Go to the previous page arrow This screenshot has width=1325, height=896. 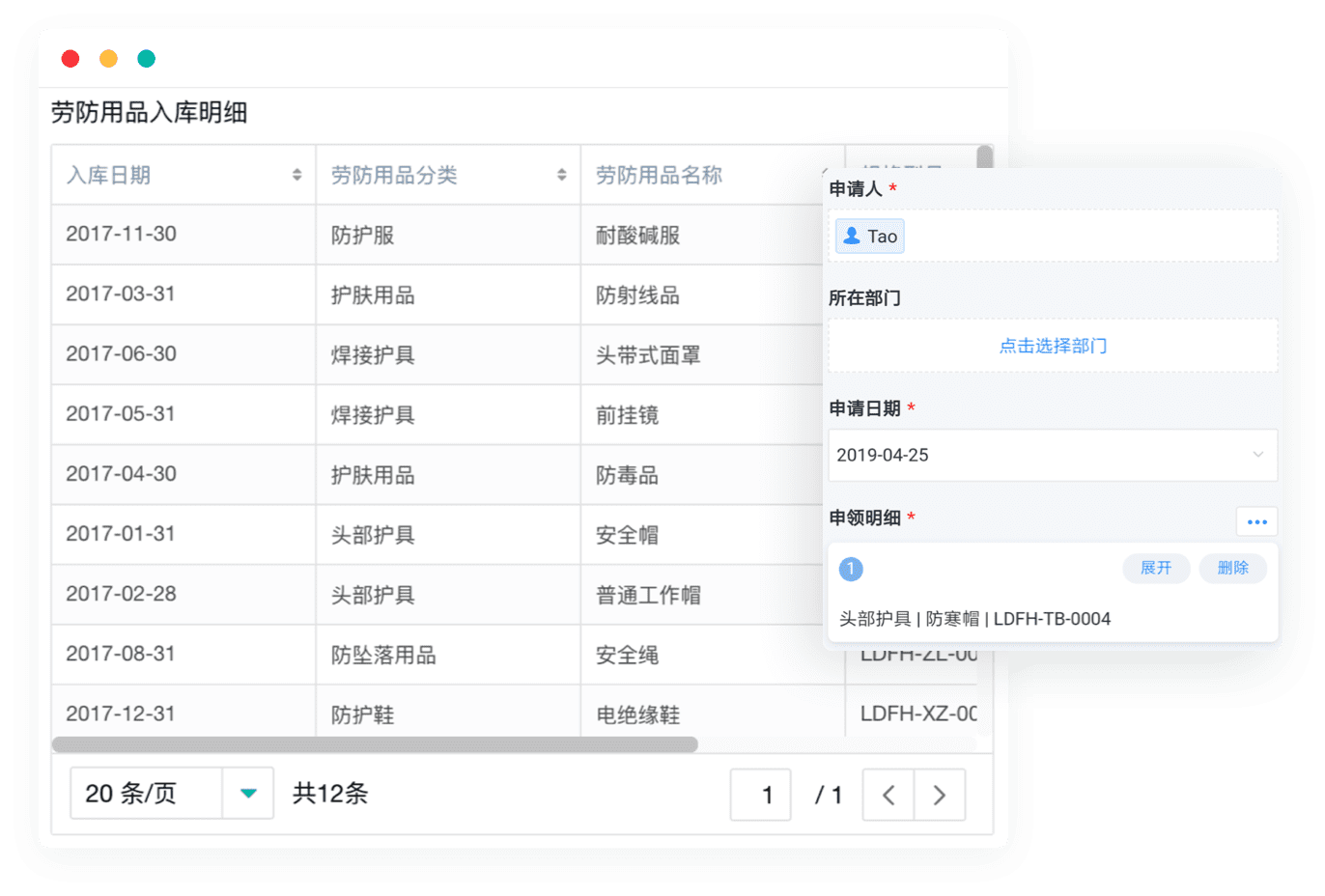point(888,795)
